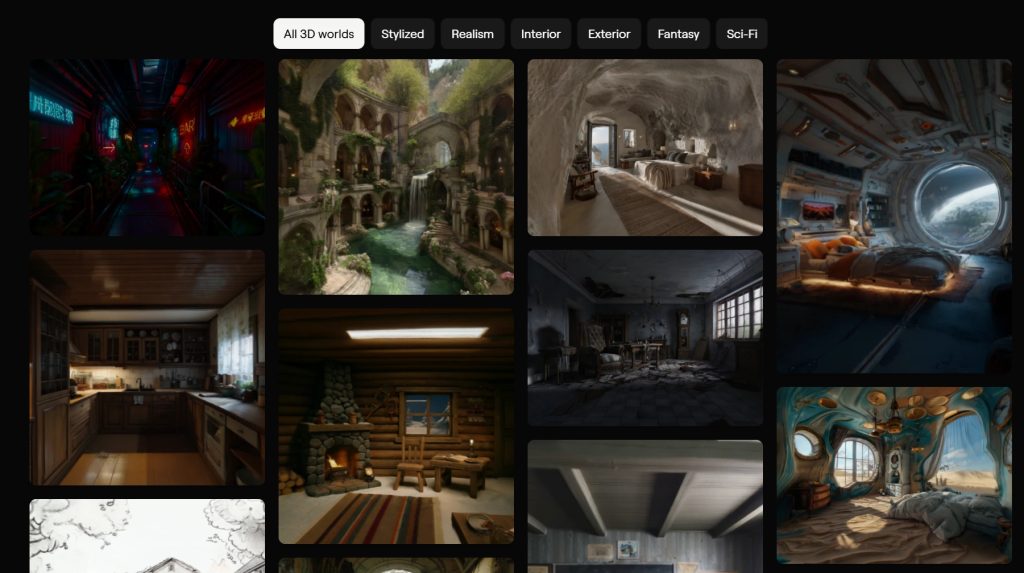
Task: Open the neon-lit cyberpunk corridor world
Action: coord(147,147)
